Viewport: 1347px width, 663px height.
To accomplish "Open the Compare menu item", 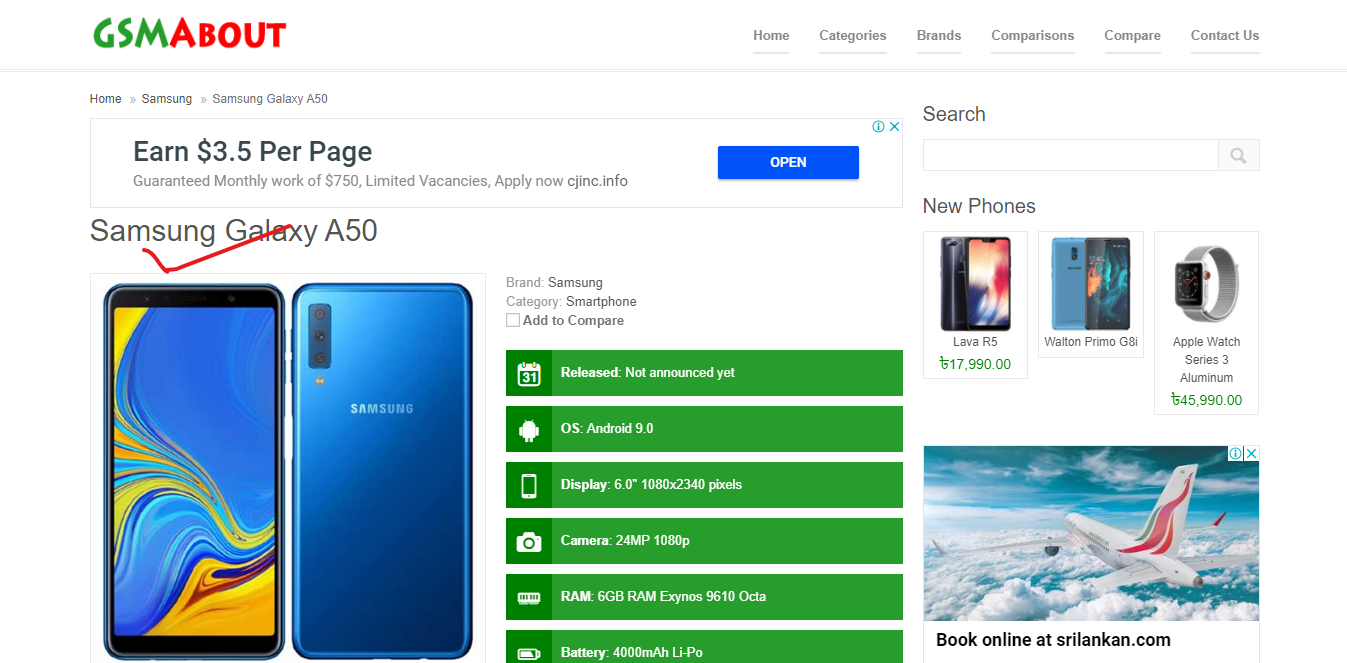I will (x=1132, y=35).
